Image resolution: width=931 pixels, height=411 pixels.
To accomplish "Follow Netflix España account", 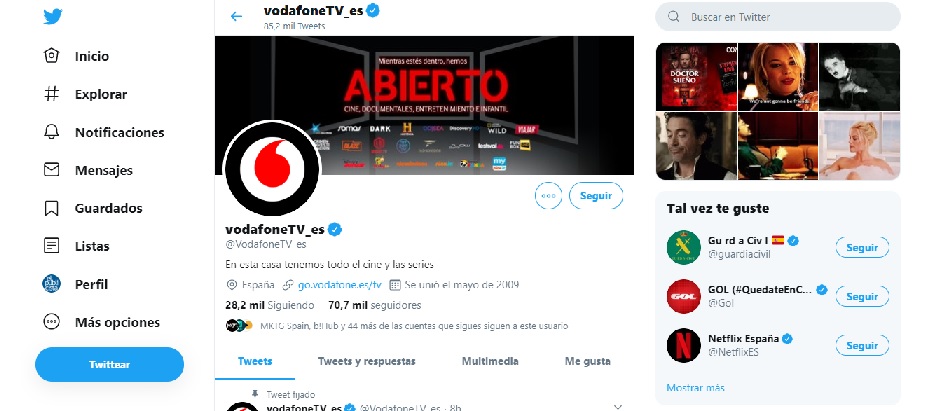I will coord(862,346).
